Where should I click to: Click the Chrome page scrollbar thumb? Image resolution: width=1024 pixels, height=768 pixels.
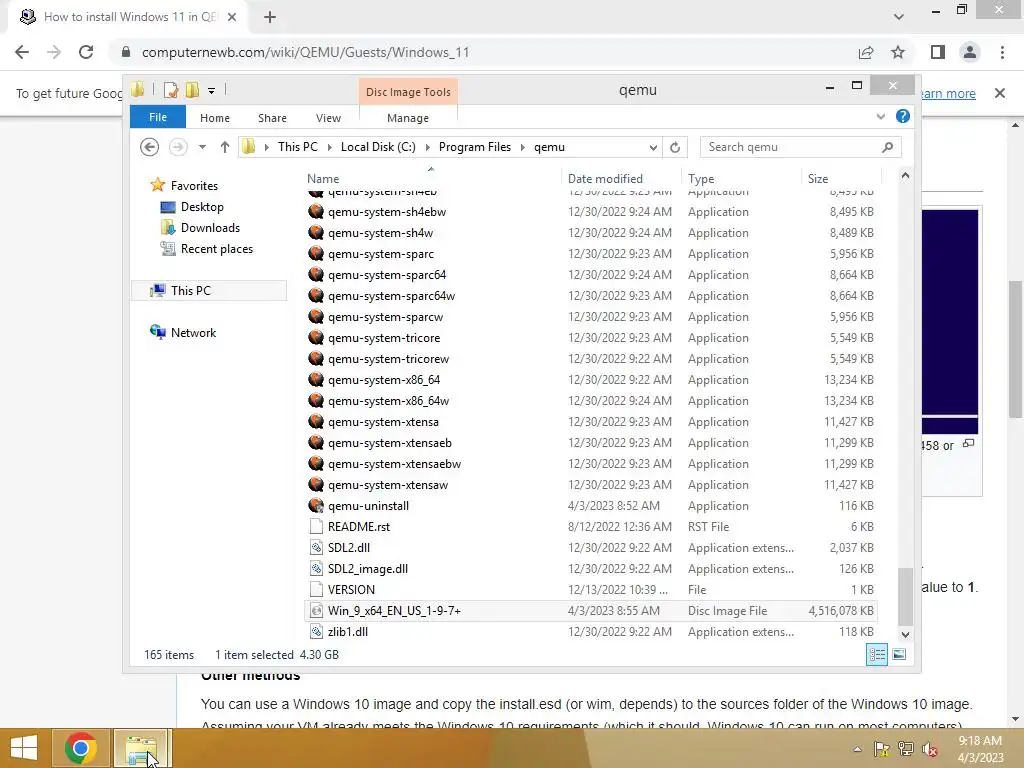[1016, 349]
